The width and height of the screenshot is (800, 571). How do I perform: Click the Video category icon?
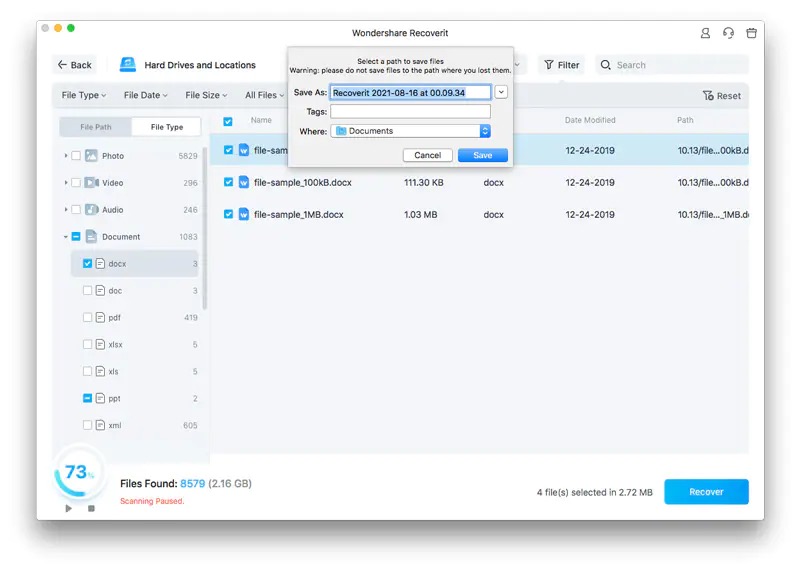coord(91,183)
